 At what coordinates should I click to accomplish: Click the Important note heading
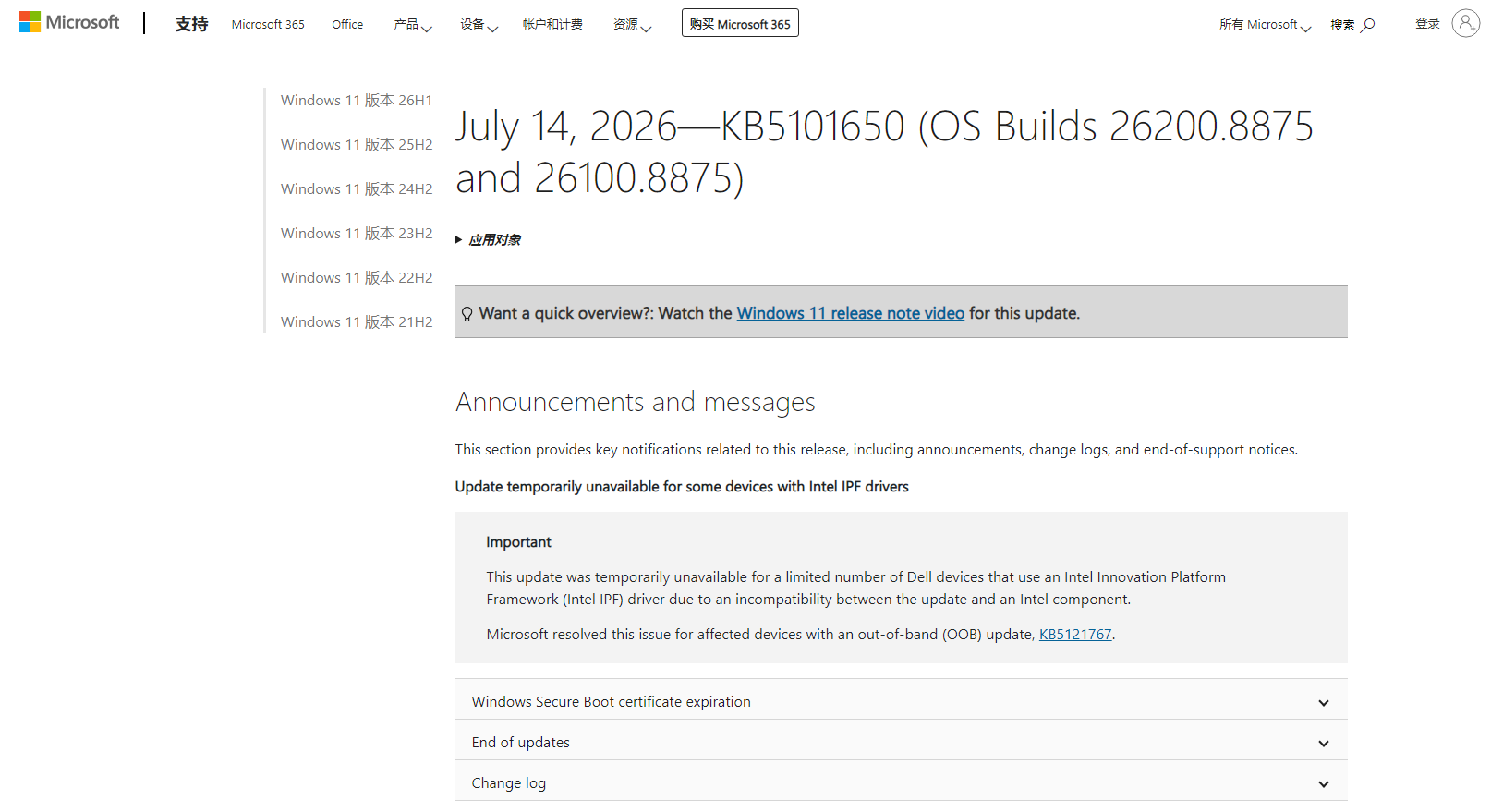(518, 542)
